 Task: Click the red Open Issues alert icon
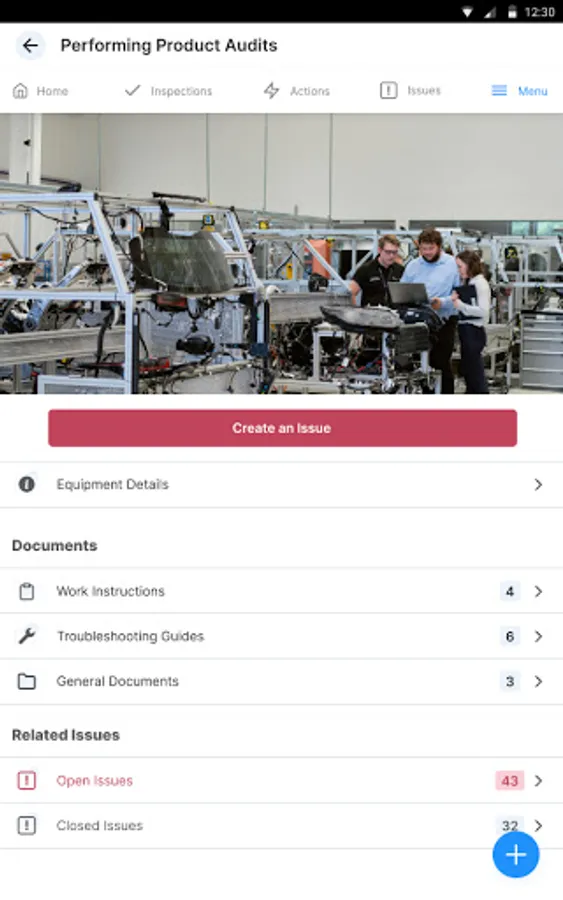[26, 781]
